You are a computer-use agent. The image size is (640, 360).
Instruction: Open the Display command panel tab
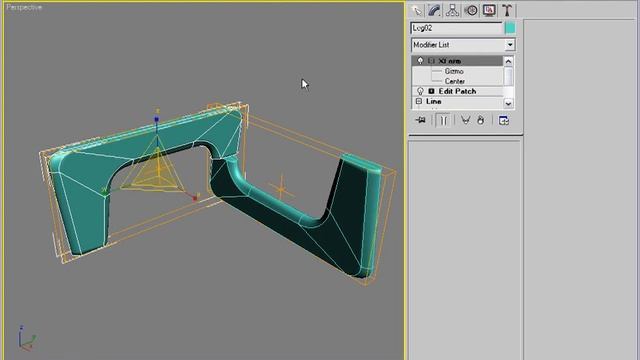coord(489,10)
